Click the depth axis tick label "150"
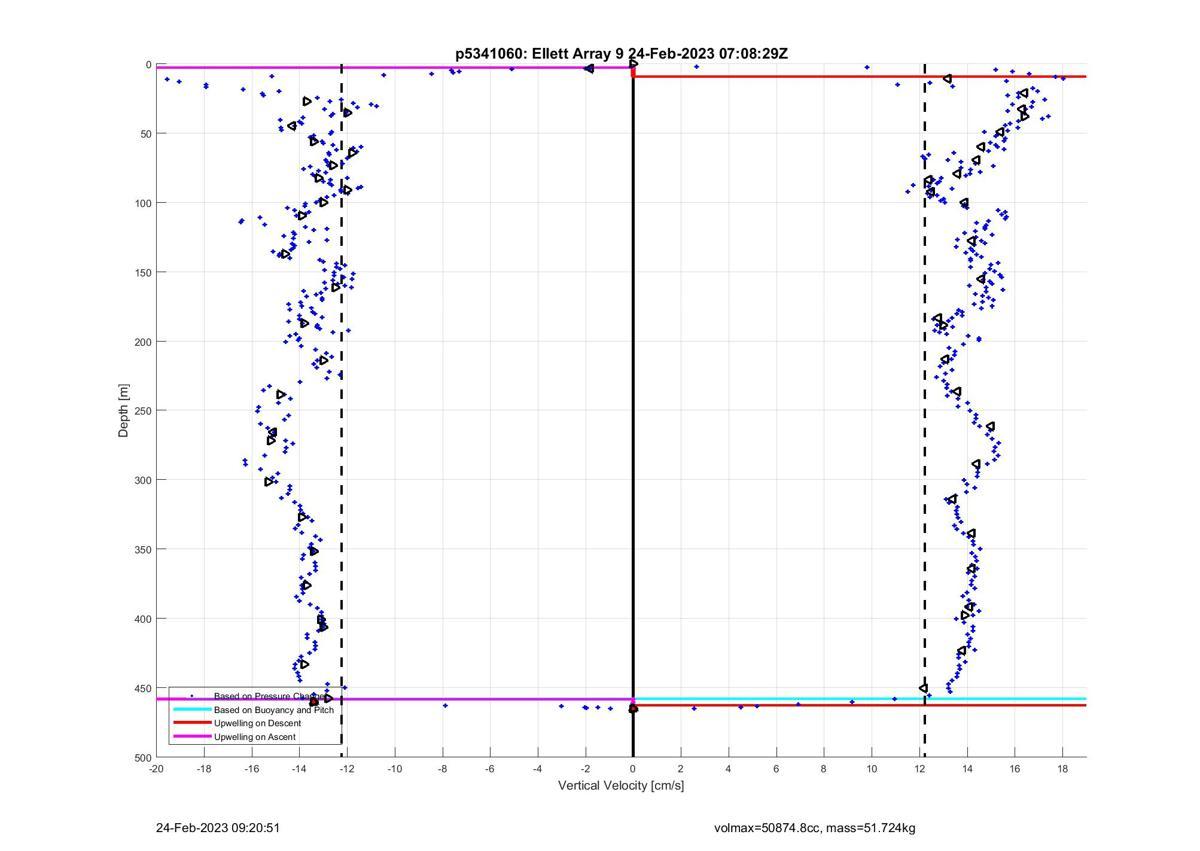The image size is (1200, 851). pos(142,272)
